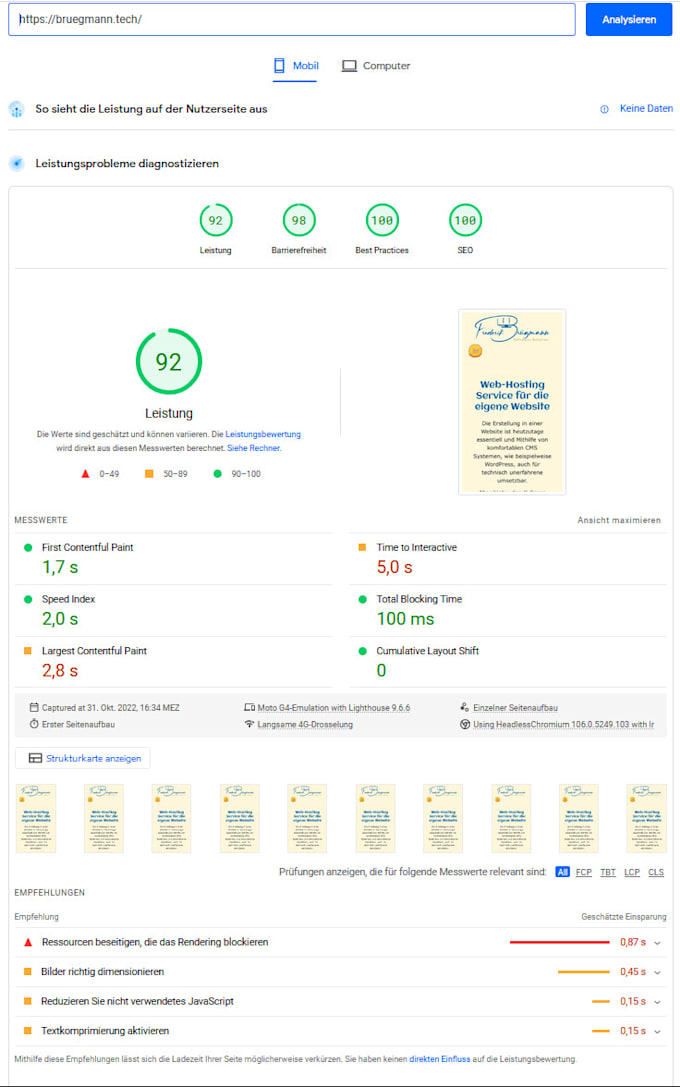Click the final page screenshot thumbnail
This screenshot has height=1087, width=680.
(x=512, y=402)
